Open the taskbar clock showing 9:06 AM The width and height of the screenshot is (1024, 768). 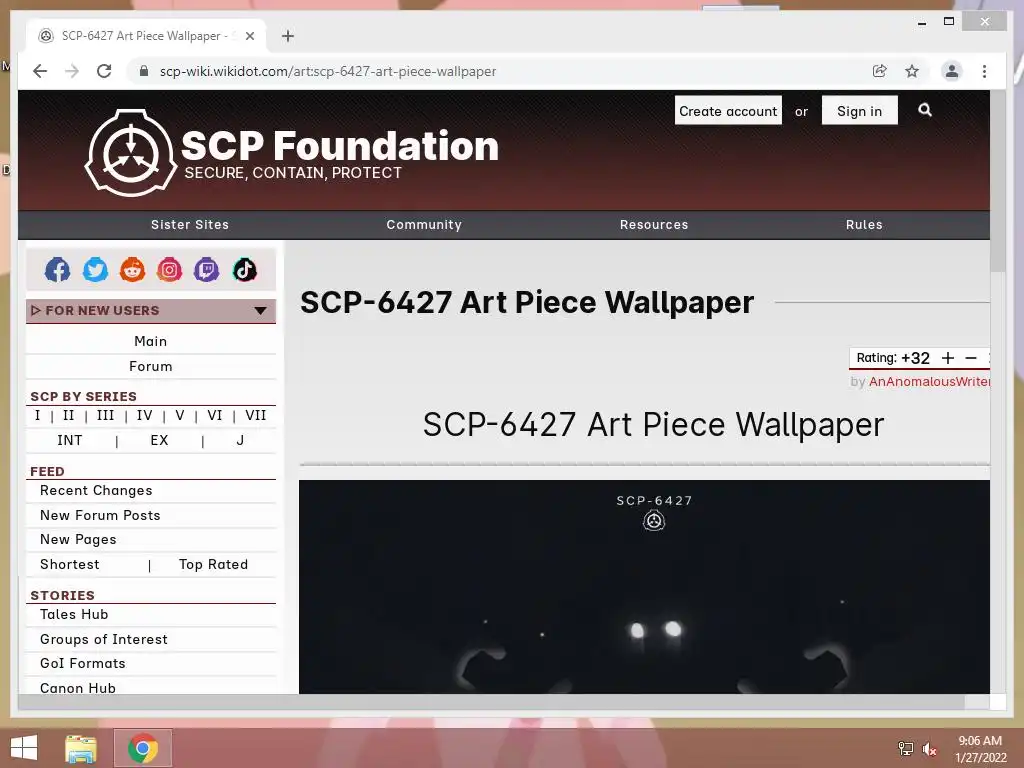click(980, 749)
